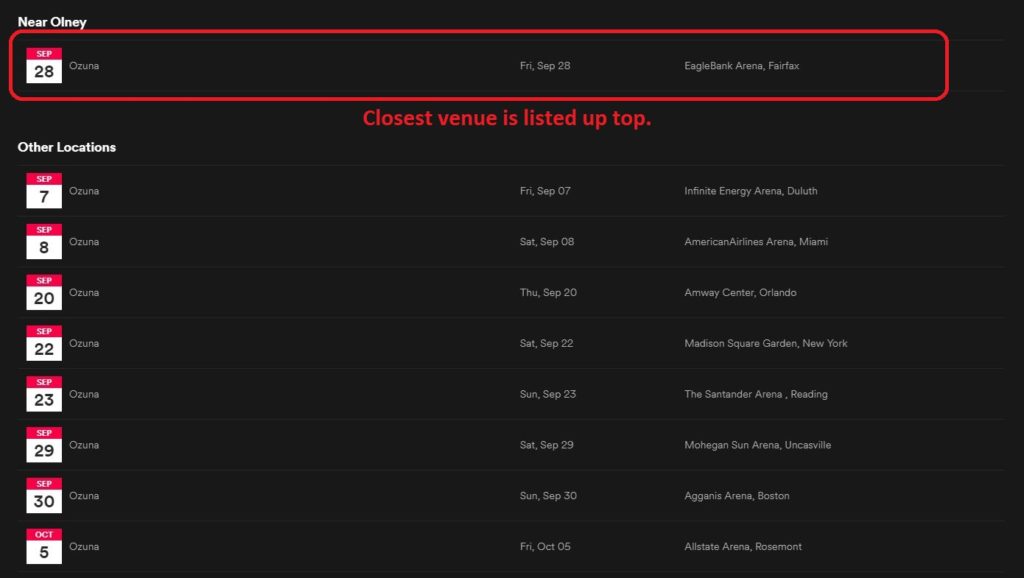1024x578 pixels.
Task: Open the Mohegan Sun Arena Uncasville event
Action: point(757,444)
